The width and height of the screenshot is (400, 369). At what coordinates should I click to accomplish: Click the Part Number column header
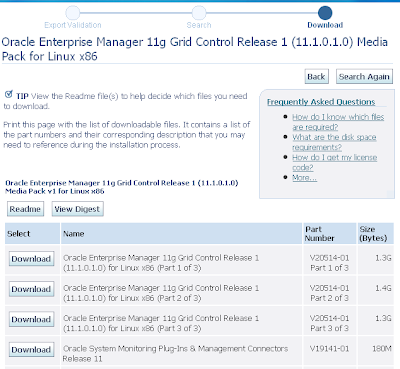coord(329,234)
